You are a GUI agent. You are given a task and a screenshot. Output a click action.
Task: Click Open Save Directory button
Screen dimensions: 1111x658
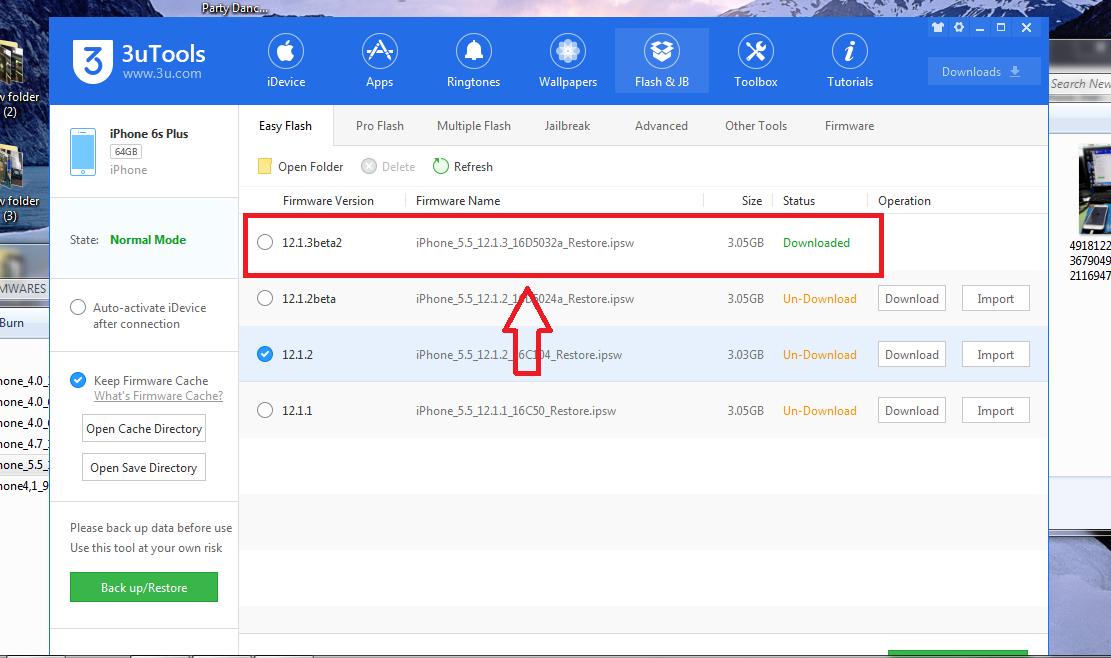(x=144, y=467)
